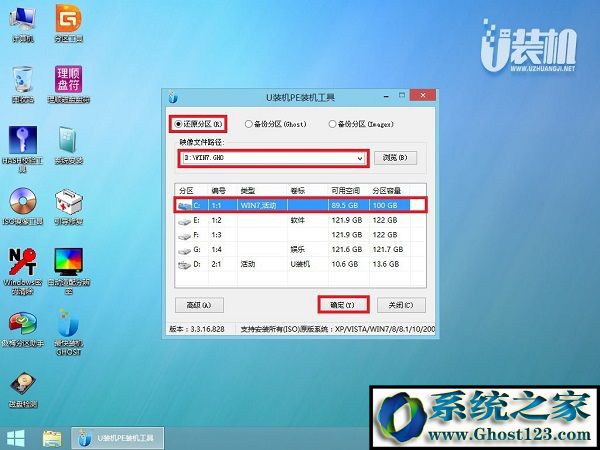The height and width of the screenshot is (450, 600).
Task: Open the hard disk detection icon
Action: pyautogui.click(x=23, y=390)
